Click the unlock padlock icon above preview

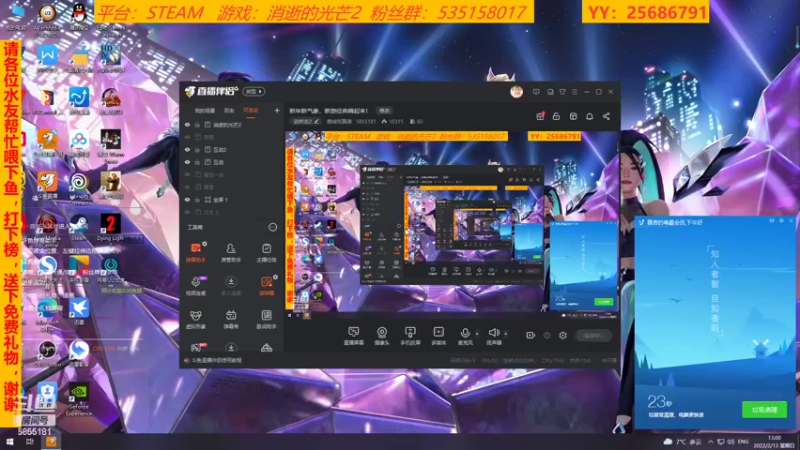(x=556, y=116)
